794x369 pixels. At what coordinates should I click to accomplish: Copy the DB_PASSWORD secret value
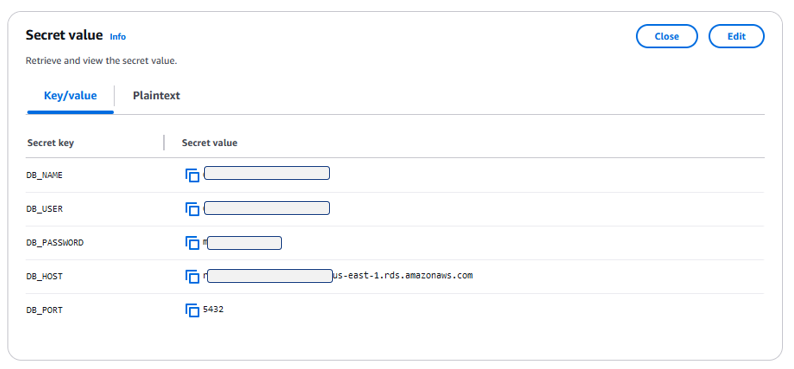192,243
